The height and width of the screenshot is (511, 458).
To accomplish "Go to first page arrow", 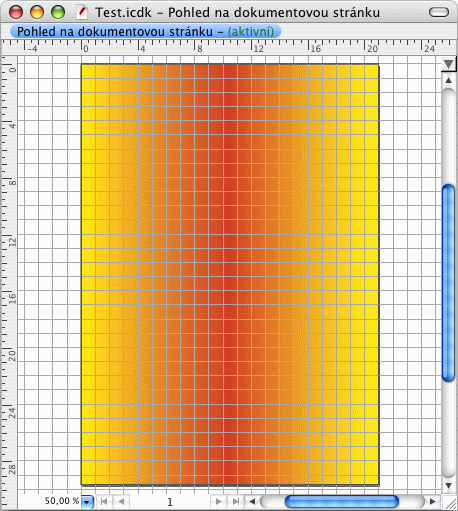I will (x=104, y=501).
